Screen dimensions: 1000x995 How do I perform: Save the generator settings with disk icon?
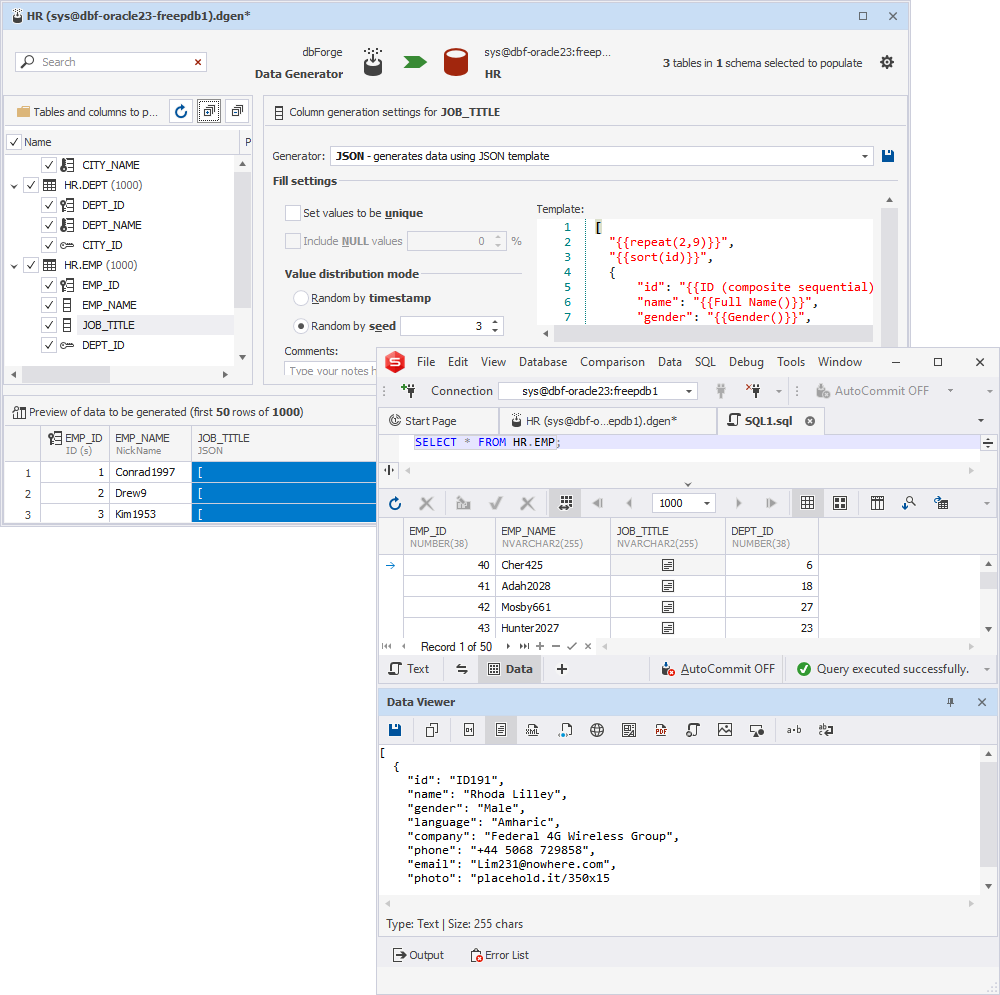(888, 156)
